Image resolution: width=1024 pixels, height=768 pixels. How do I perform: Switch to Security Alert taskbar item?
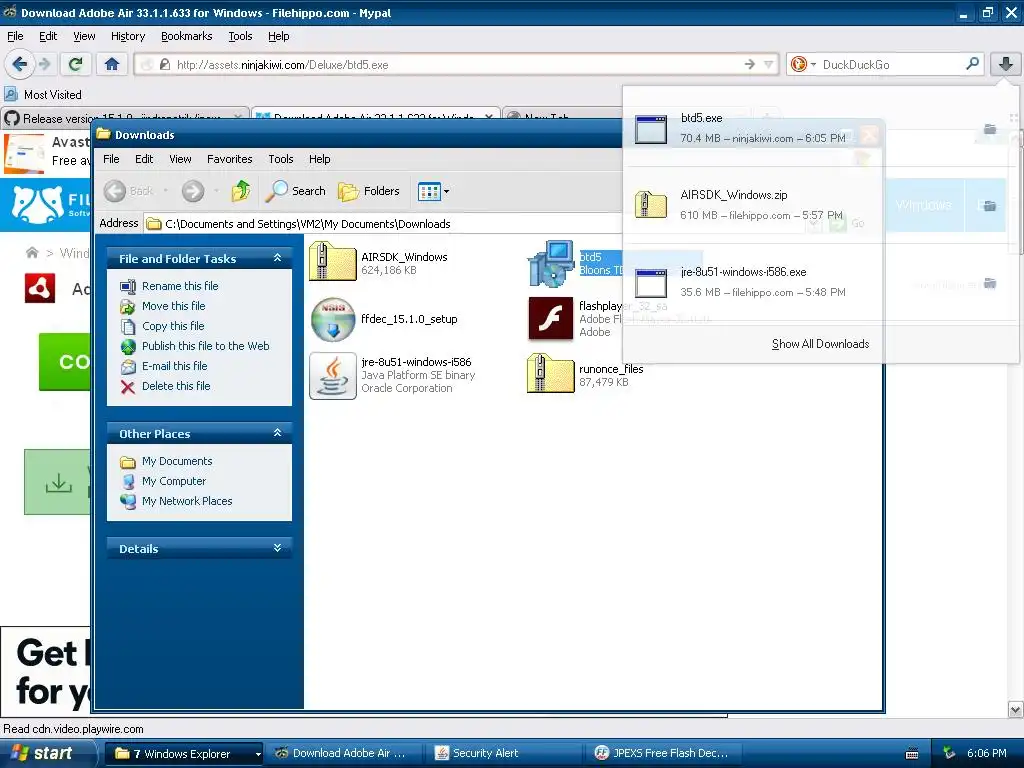[503, 754]
